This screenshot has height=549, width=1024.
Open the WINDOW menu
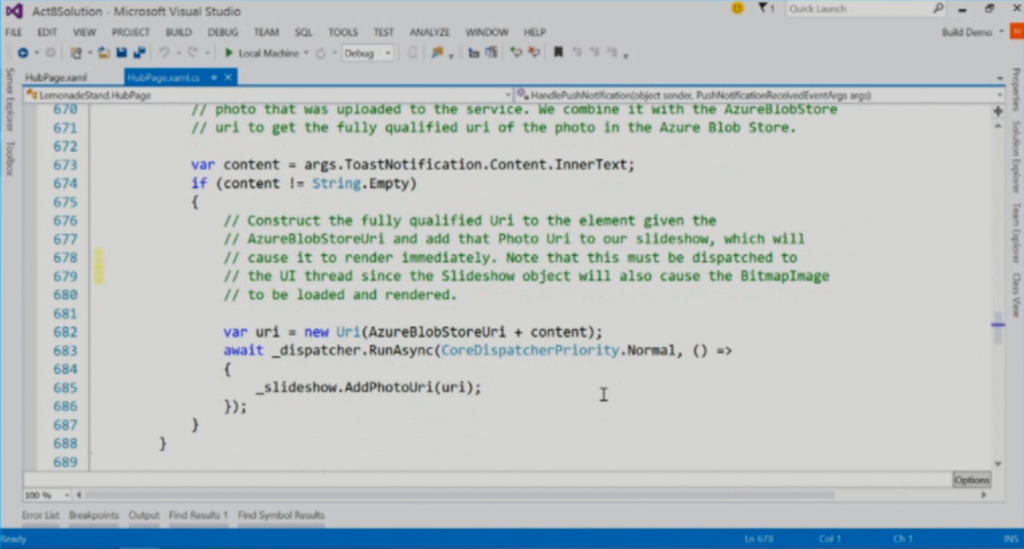(487, 32)
